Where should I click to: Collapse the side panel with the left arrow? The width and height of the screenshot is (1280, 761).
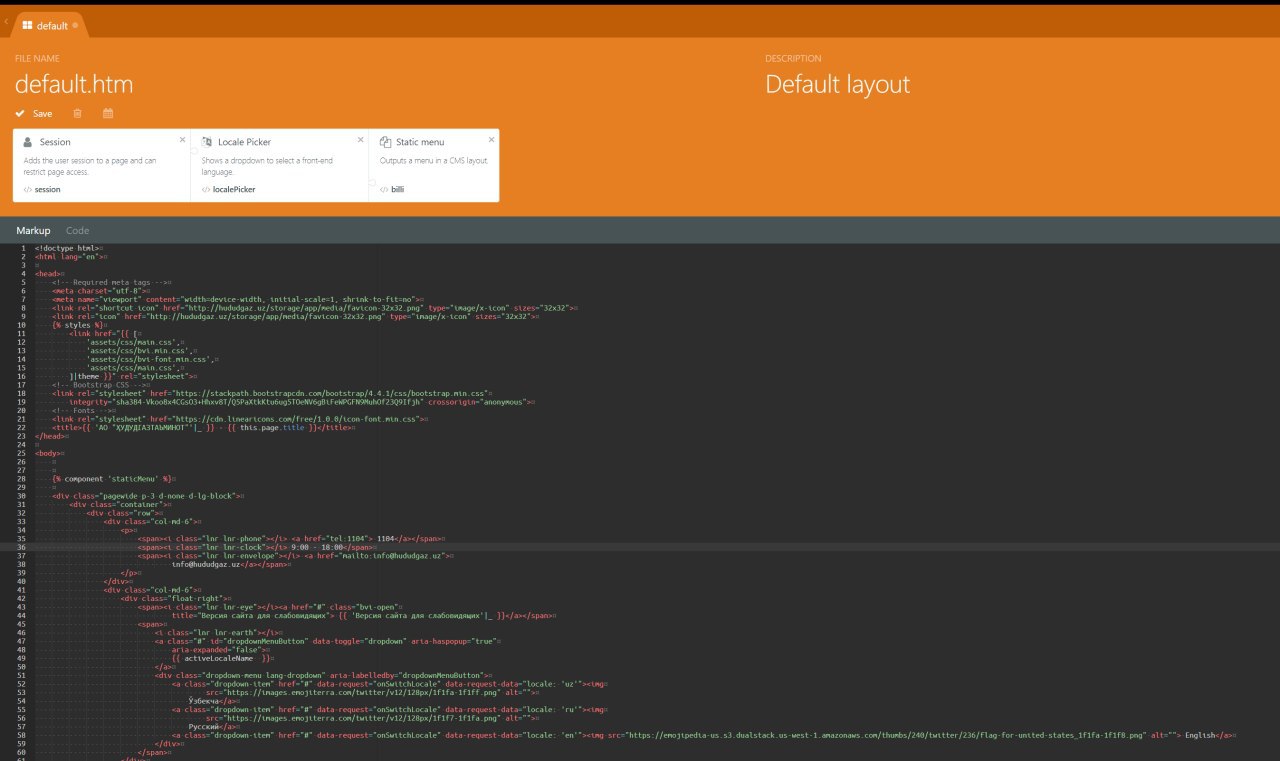pyautogui.click(x=6, y=21)
